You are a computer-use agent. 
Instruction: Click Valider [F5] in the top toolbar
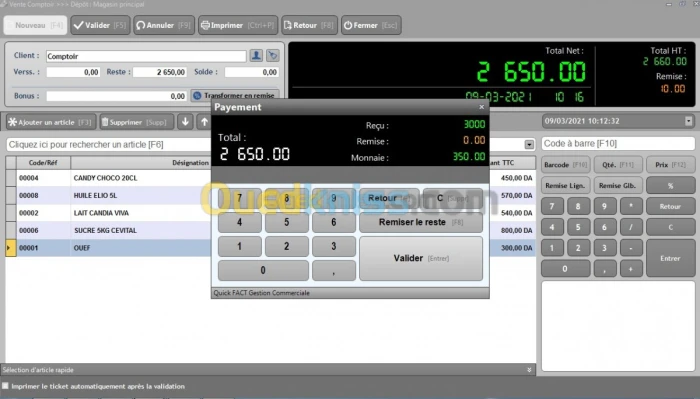coord(100,25)
